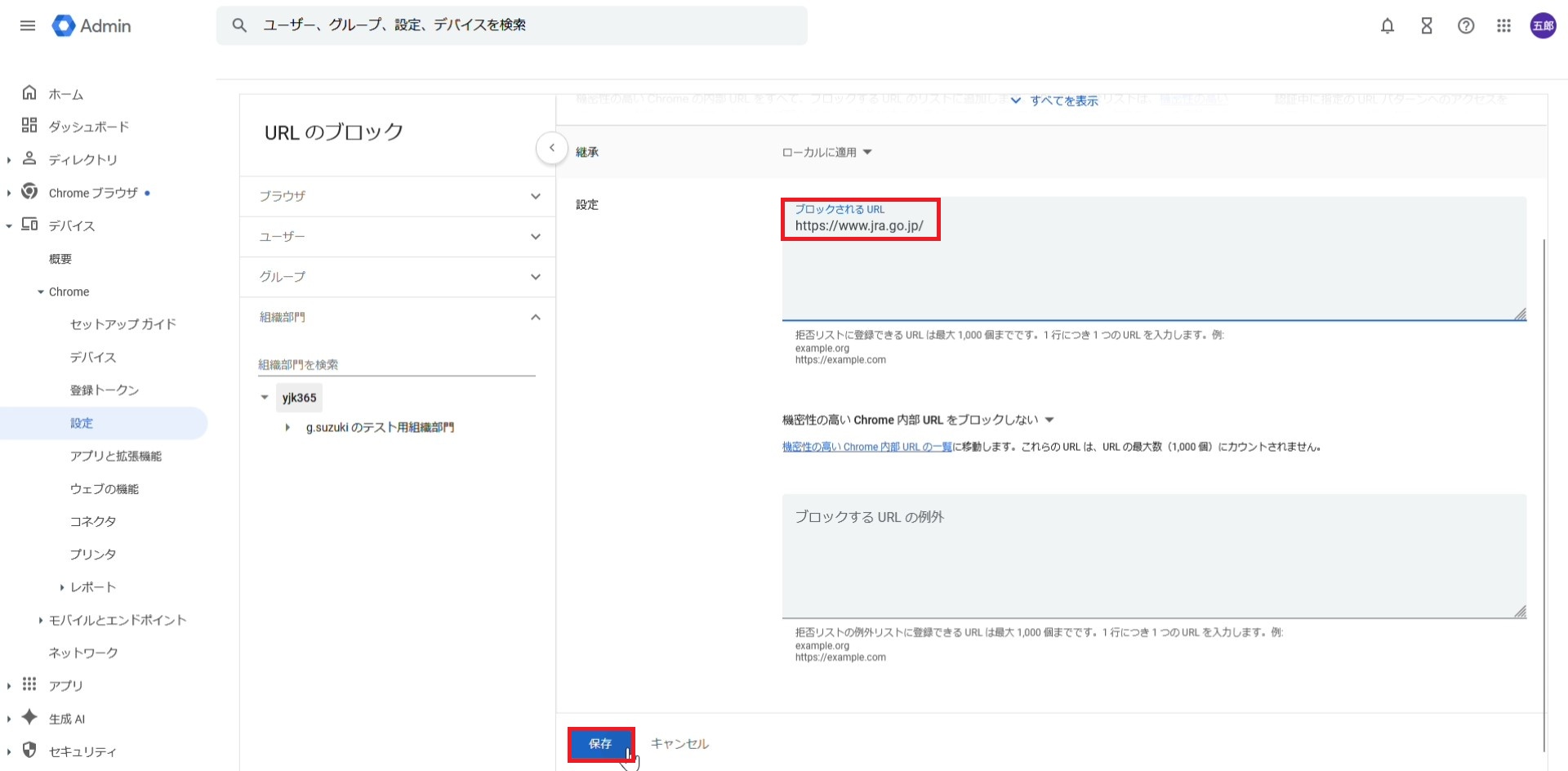Click the Google Admin logo
This screenshot has width=1568, height=771.
[x=91, y=26]
